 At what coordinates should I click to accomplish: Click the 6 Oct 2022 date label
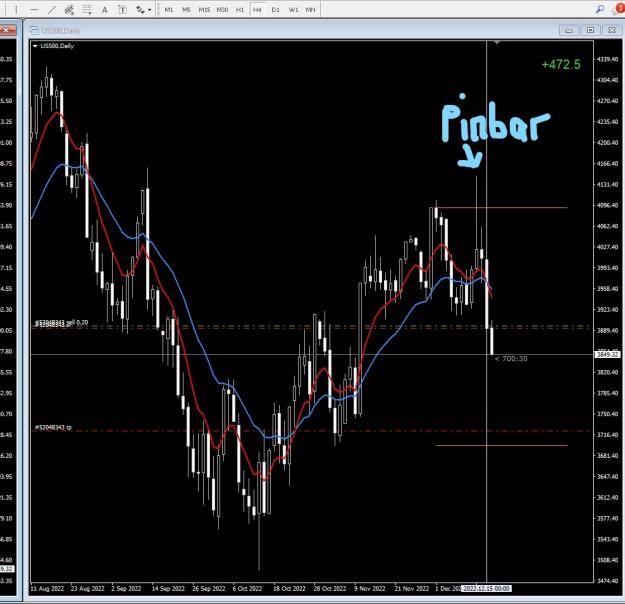[x=248, y=589]
